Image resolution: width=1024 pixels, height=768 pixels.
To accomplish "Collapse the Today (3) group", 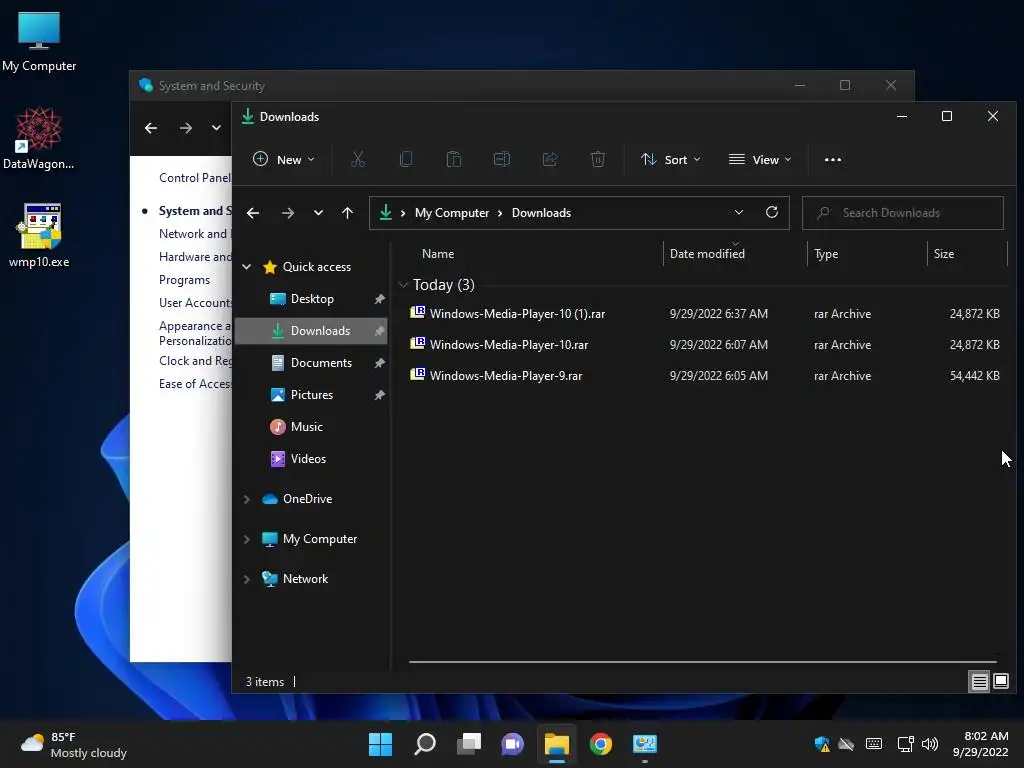I will (404, 285).
